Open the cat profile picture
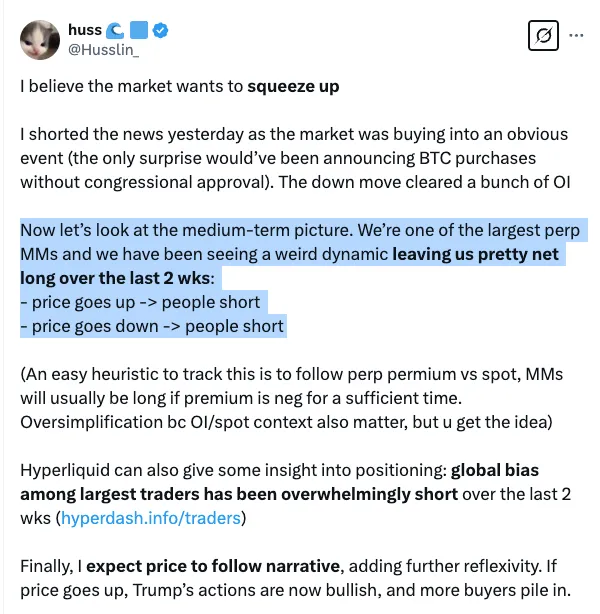This screenshot has width=600, height=614. [x=40, y=39]
